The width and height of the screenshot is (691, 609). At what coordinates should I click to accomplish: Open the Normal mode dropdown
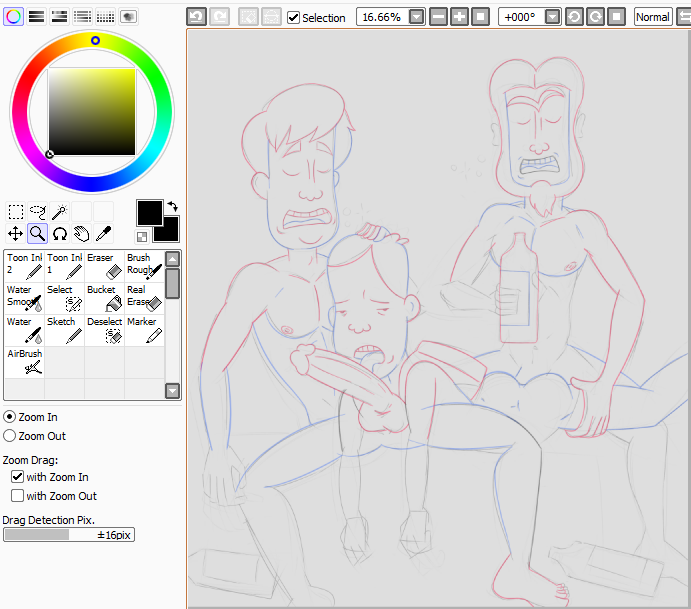[x=652, y=17]
